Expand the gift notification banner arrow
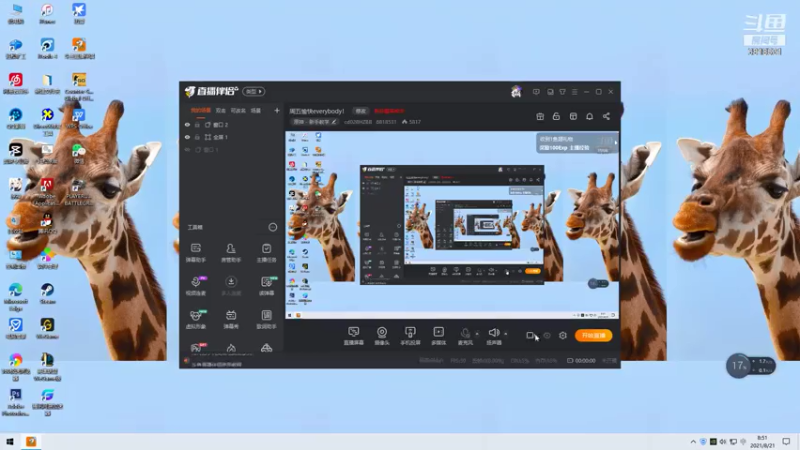 pos(615,143)
